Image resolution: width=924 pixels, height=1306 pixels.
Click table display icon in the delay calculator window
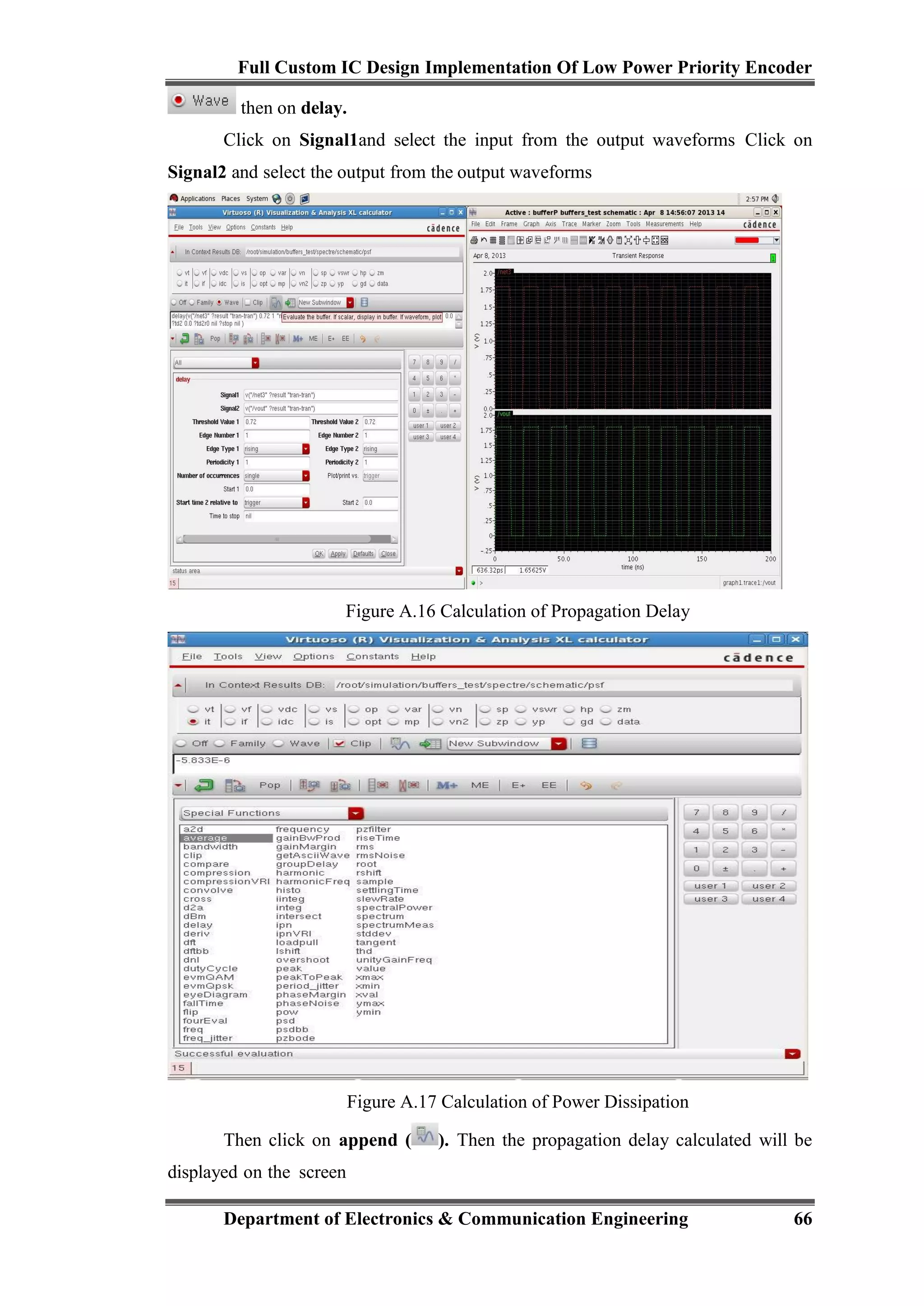coord(290,303)
